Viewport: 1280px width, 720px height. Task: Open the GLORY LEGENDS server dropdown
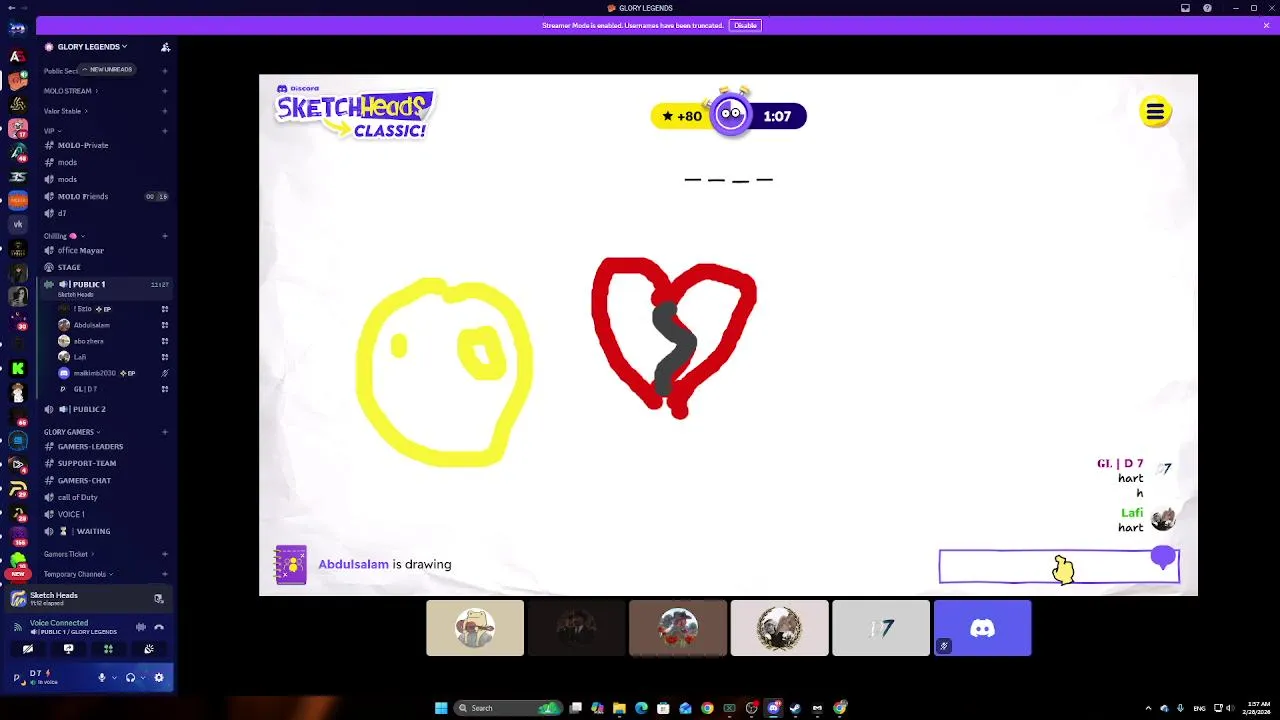(92, 47)
